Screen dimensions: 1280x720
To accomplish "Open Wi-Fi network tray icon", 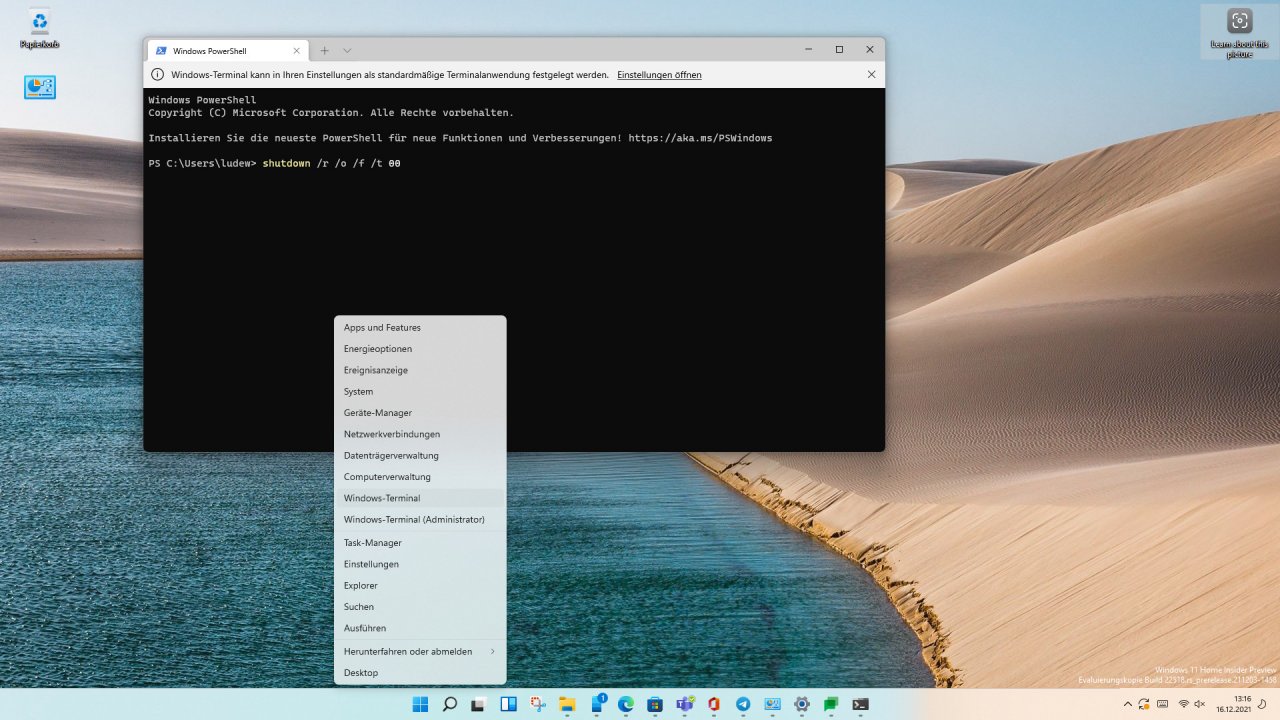I will pyautogui.click(x=1183, y=705).
